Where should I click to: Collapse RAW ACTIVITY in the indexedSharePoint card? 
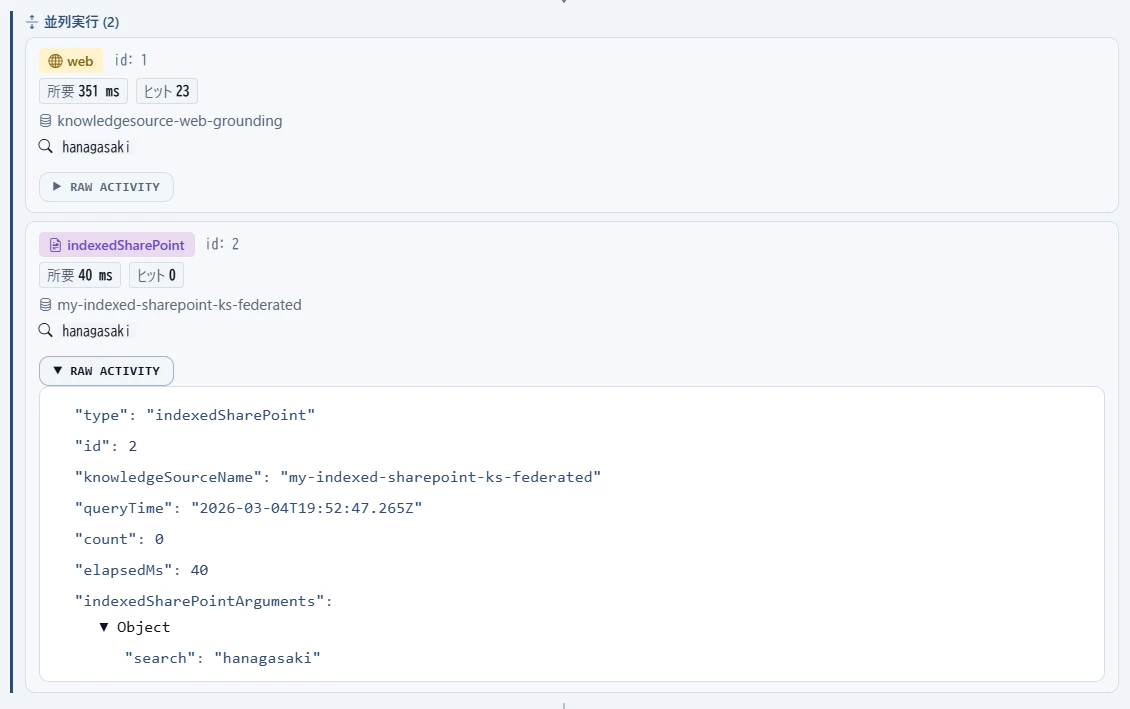(x=106, y=370)
